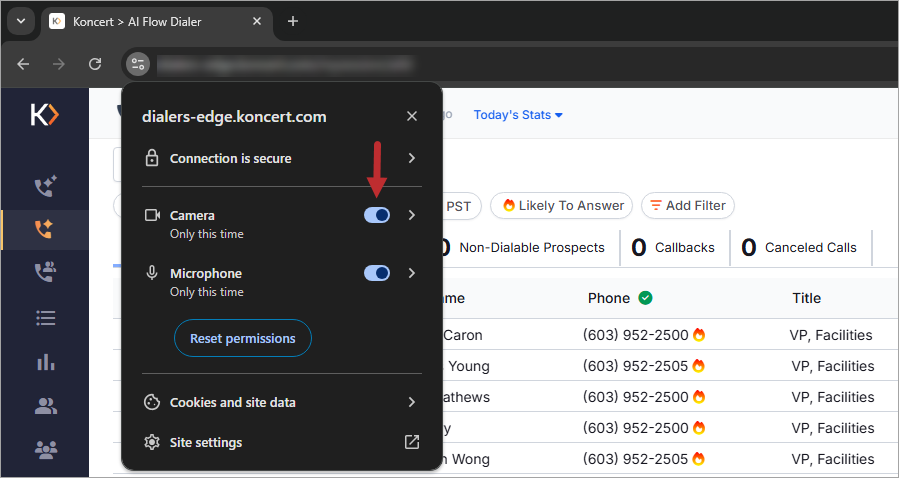Open the three-person team sidebar icon

[x=45, y=449]
